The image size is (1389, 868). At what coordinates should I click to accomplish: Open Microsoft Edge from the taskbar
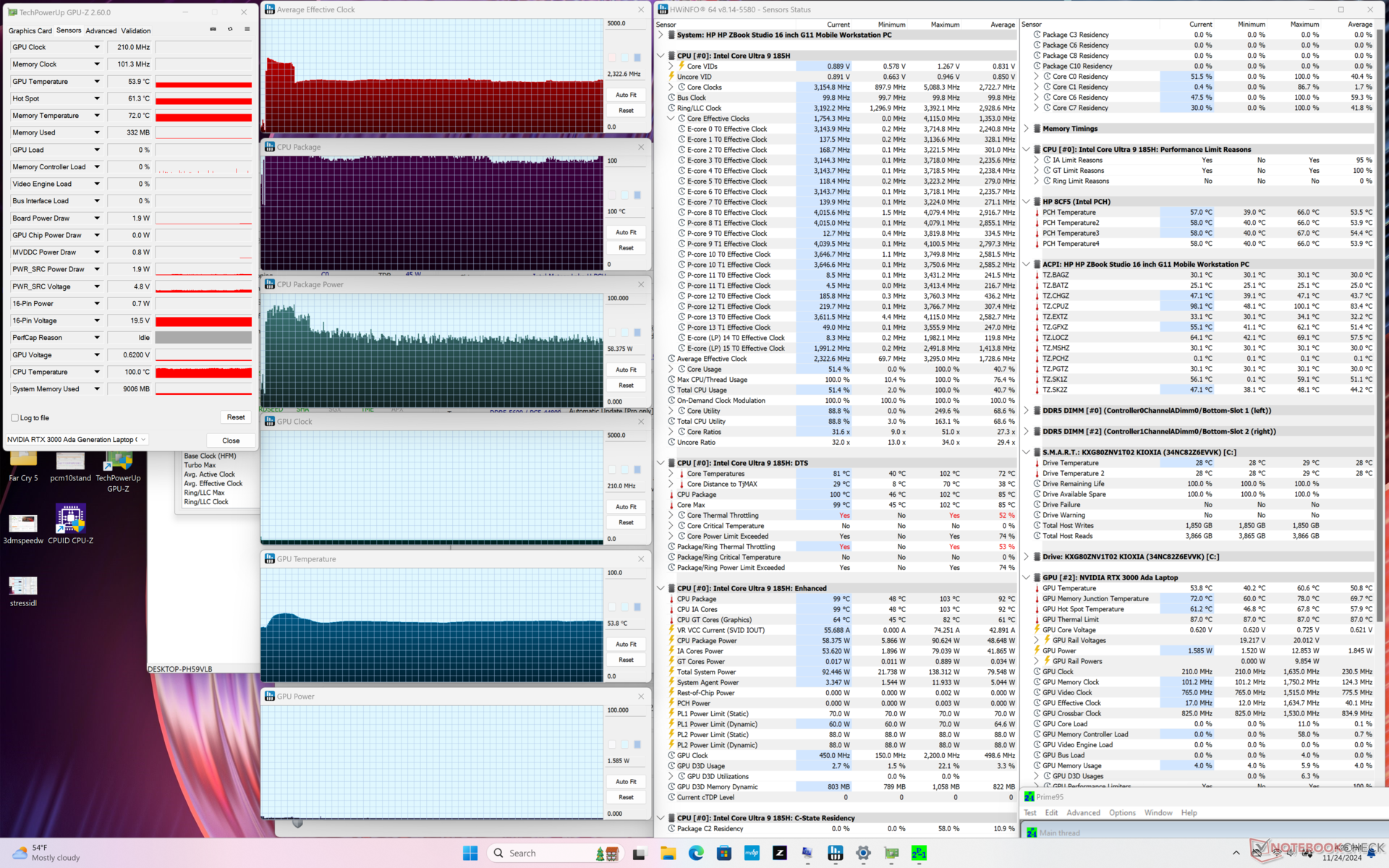pos(696,854)
